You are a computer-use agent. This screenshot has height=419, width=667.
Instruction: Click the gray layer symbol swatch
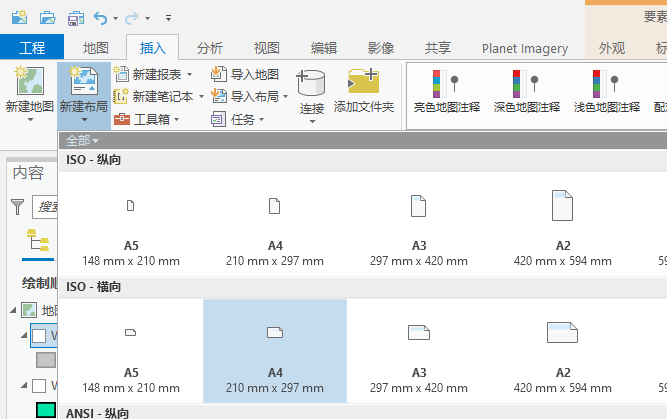click(46, 360)
